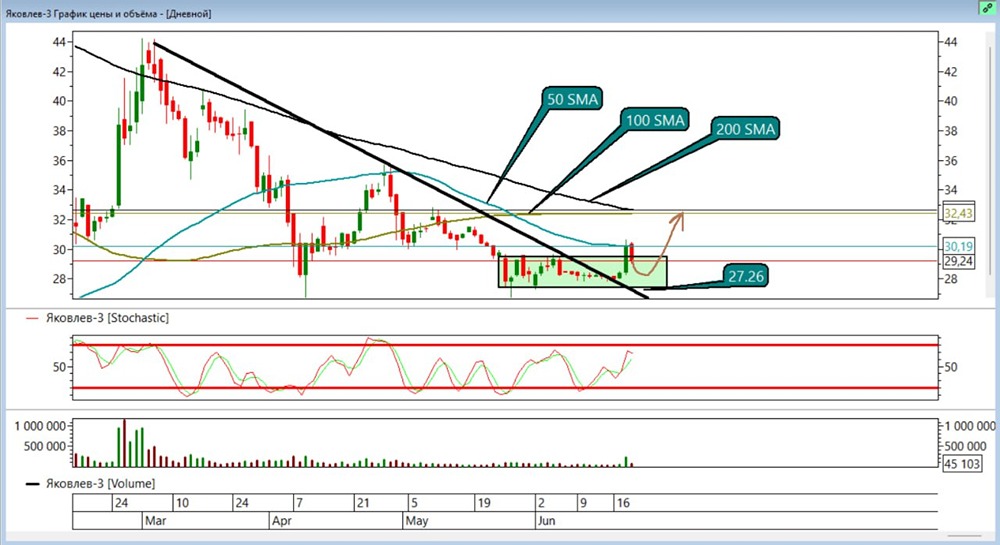Image resolution: width=1000 pixels, height=545 pixels.
Task: Click date 9 on the time axis
Action: point(583,503)
